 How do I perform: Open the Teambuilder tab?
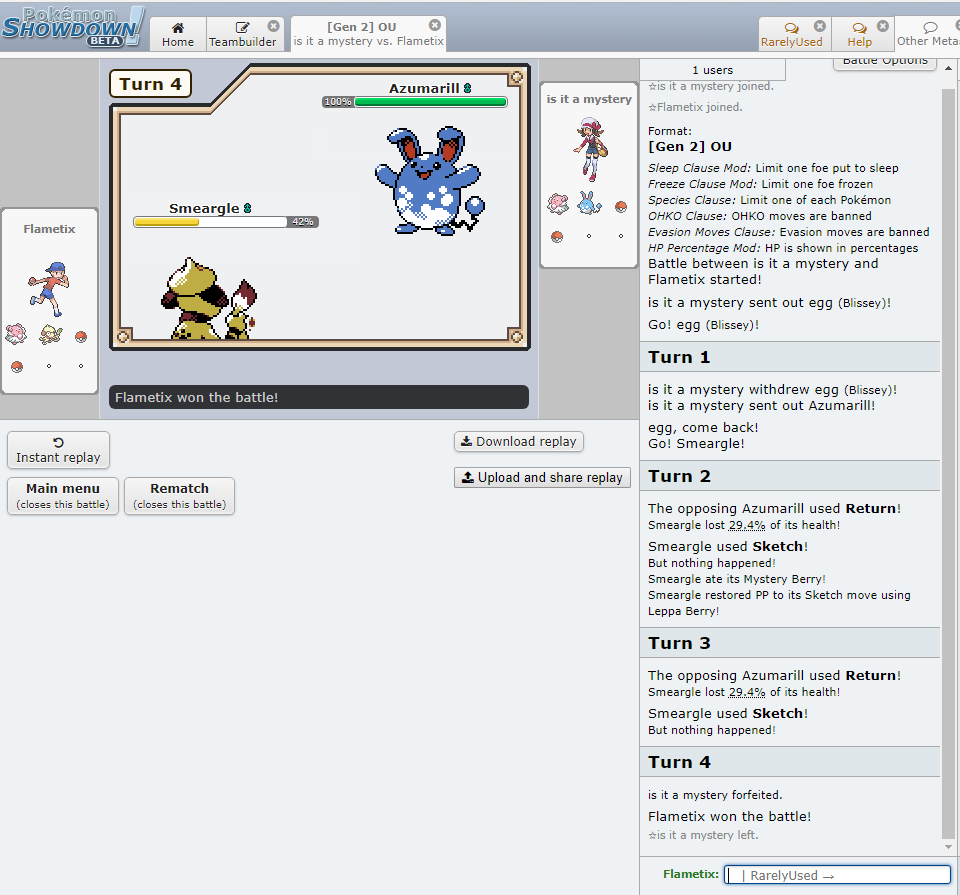point(242,34)
